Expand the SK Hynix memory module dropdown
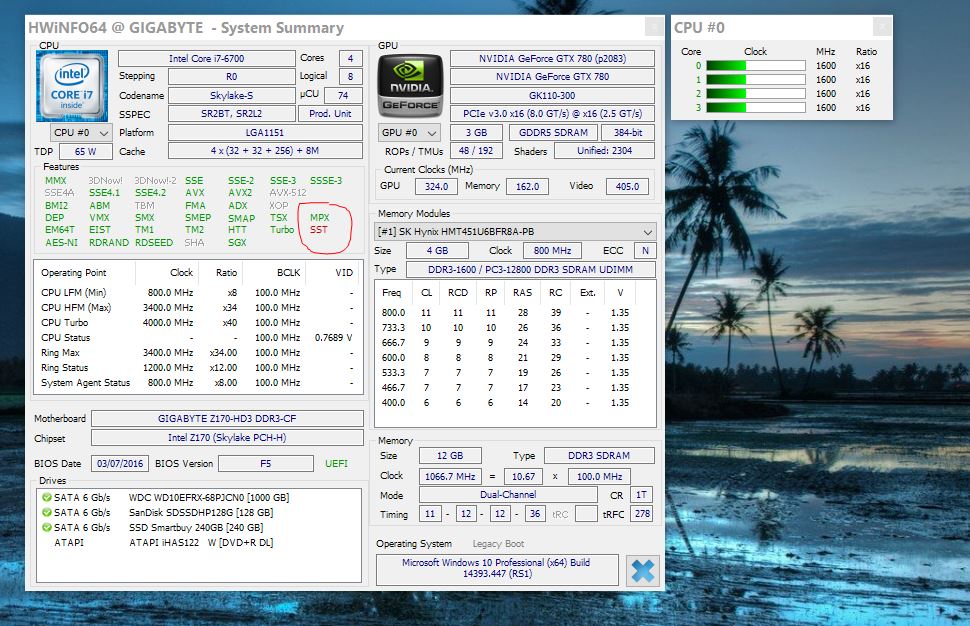This screenshot has height=626, width=970. point(515,232)
